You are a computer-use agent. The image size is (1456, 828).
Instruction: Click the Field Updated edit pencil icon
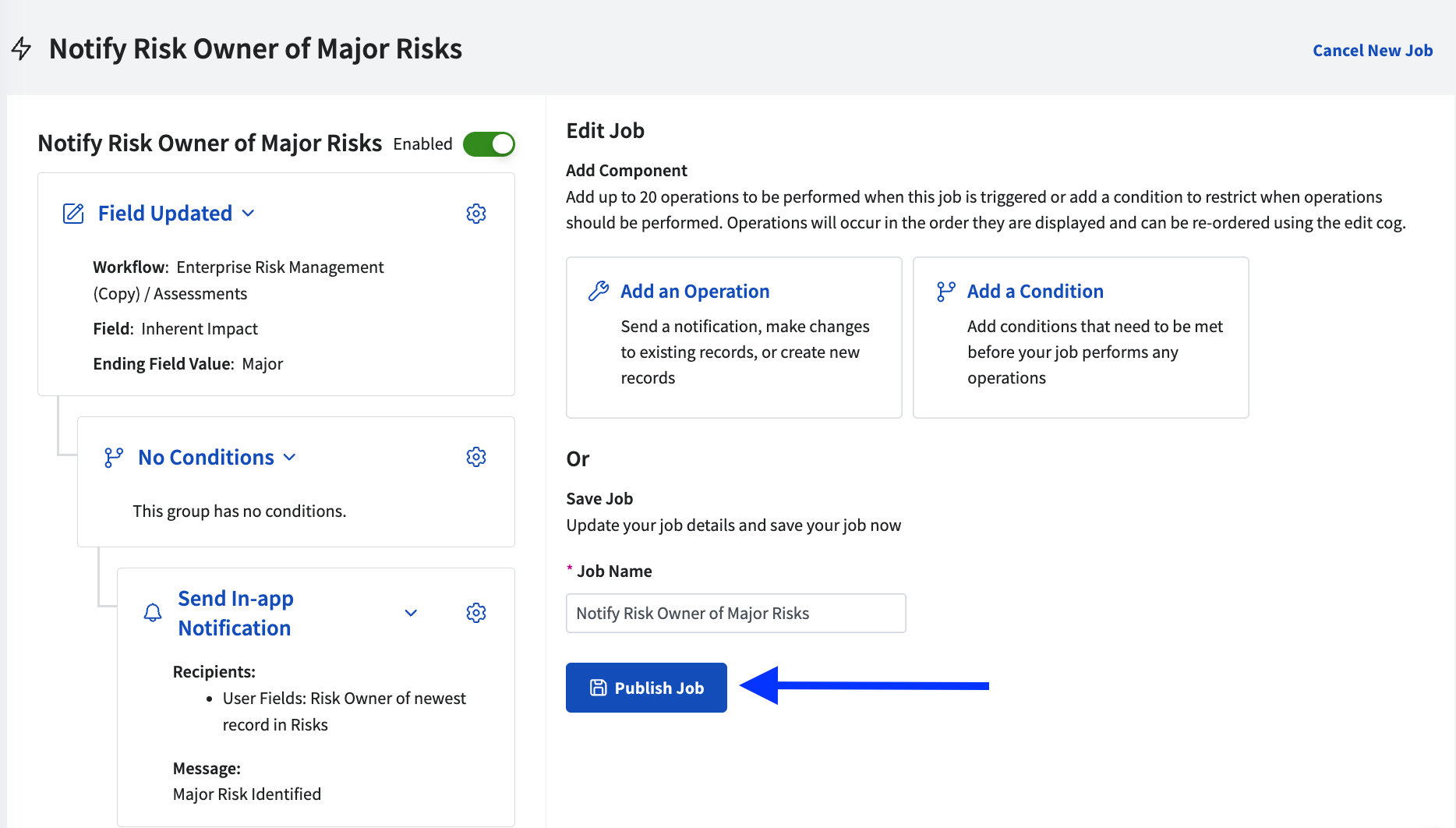tap(73, 214)
